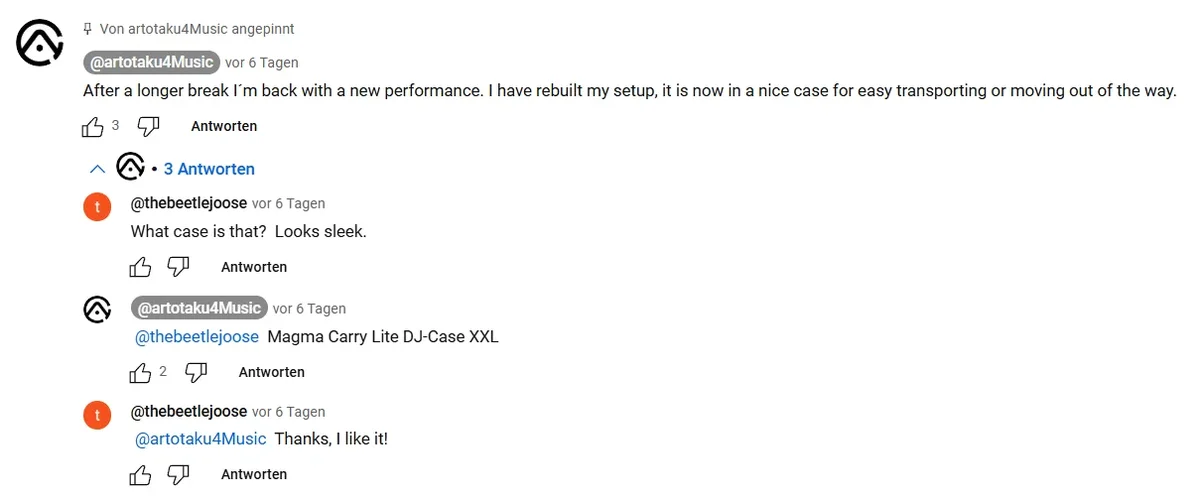Click the orange avatar on the last reply
The width and height of the screenshot is (1200, 500).
tap(97, 413)
